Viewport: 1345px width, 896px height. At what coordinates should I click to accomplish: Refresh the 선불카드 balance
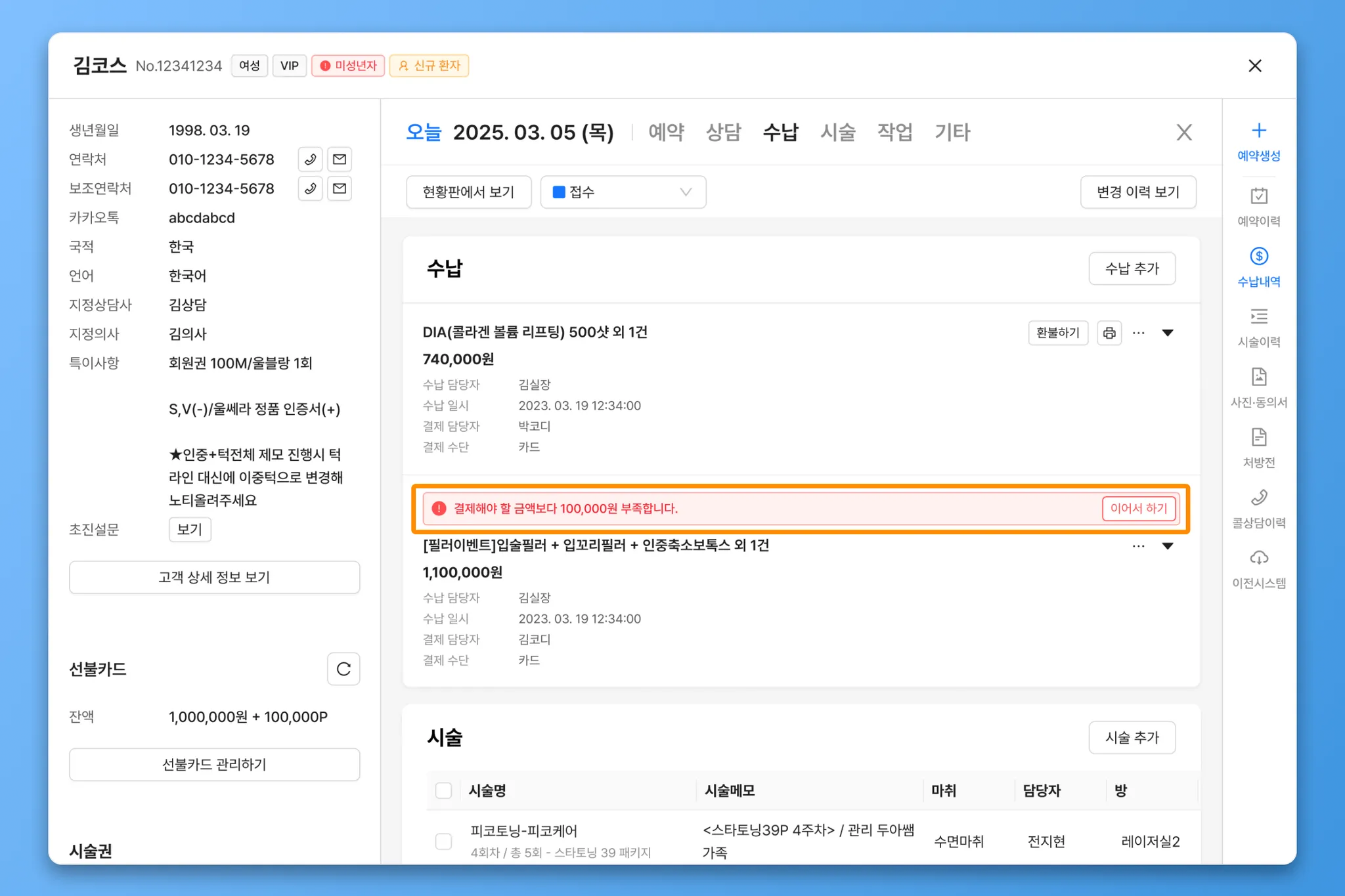coord(343,669)
